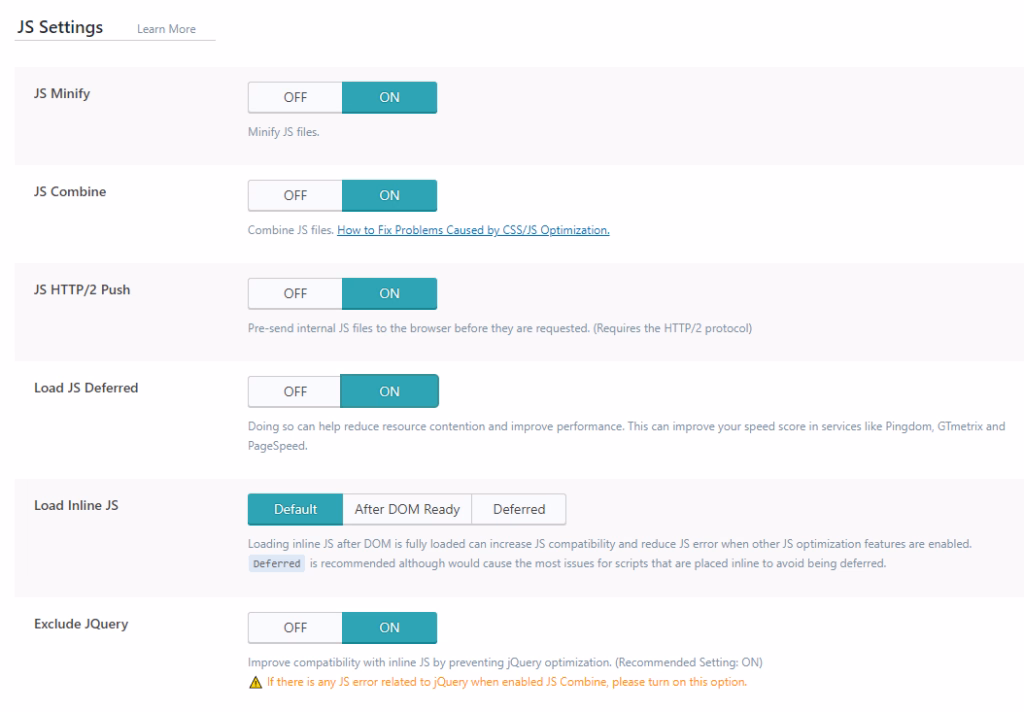Image resolution: width=1024 pixels, height=712 pixels.
Task: Click the Load Inline JS label
Action: tap(76, 506)
